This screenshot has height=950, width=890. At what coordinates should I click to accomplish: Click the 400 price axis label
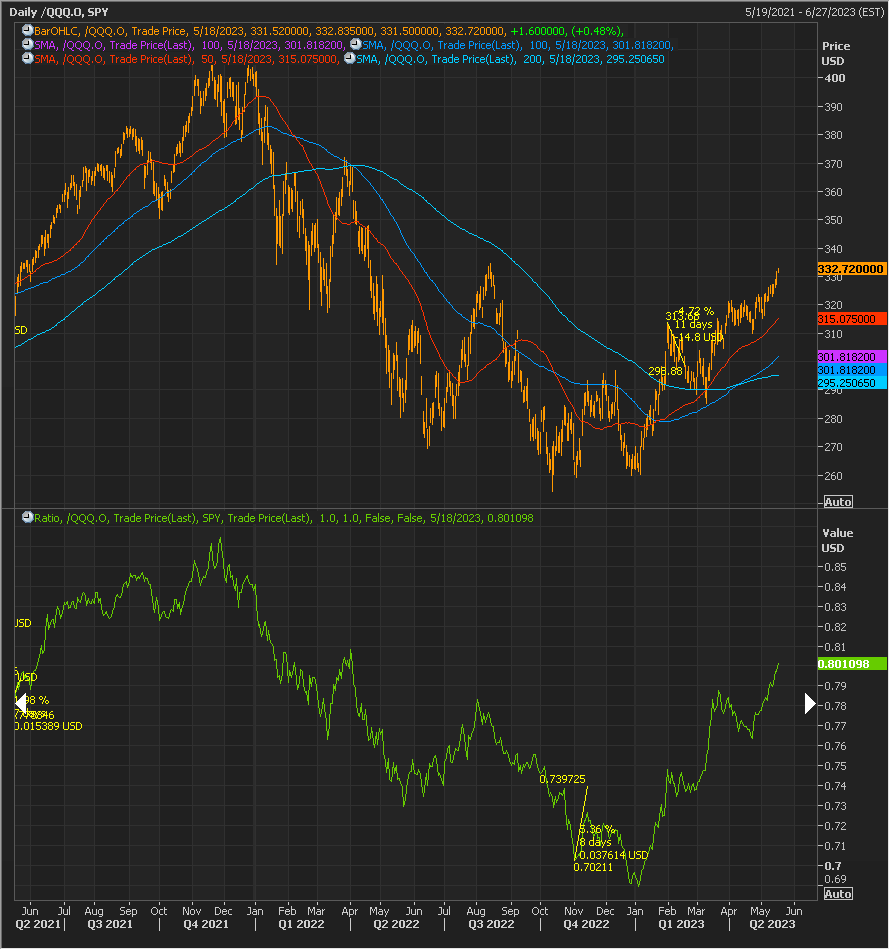coord(834,78)
